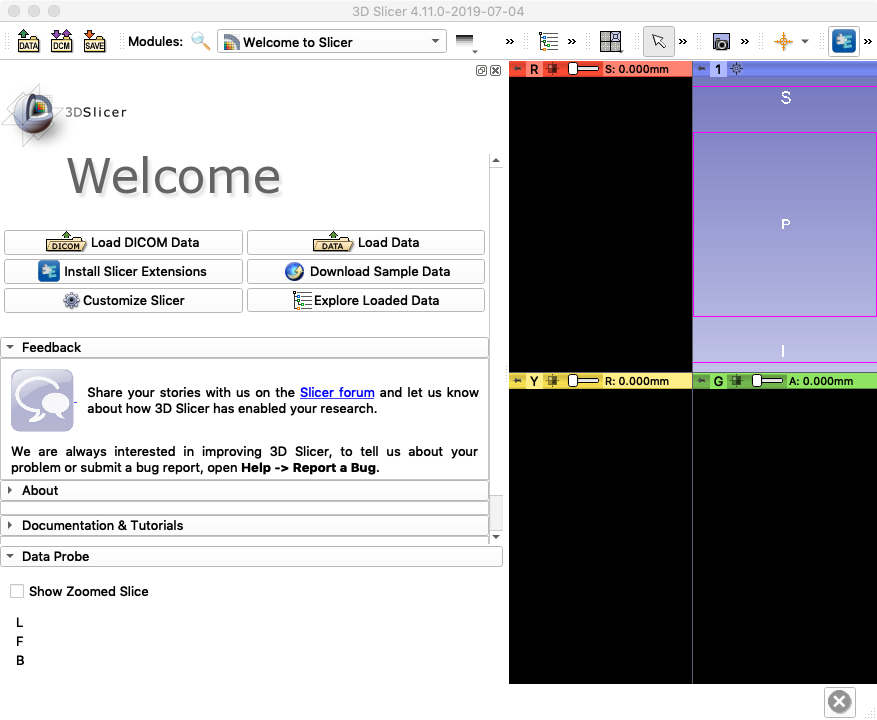Viewport: 877px width, 720px height.
Task: Click the 'A: 0.000mm' offset value
Action: pyautogui.click(x=821, y=381)
